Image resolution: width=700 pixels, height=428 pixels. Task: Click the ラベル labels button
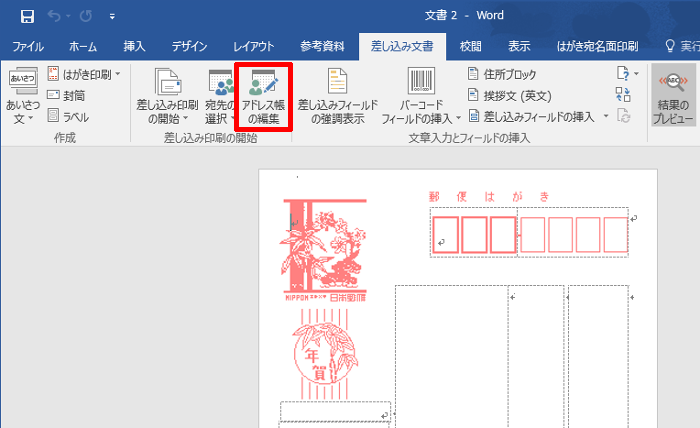tap(68, 117)
